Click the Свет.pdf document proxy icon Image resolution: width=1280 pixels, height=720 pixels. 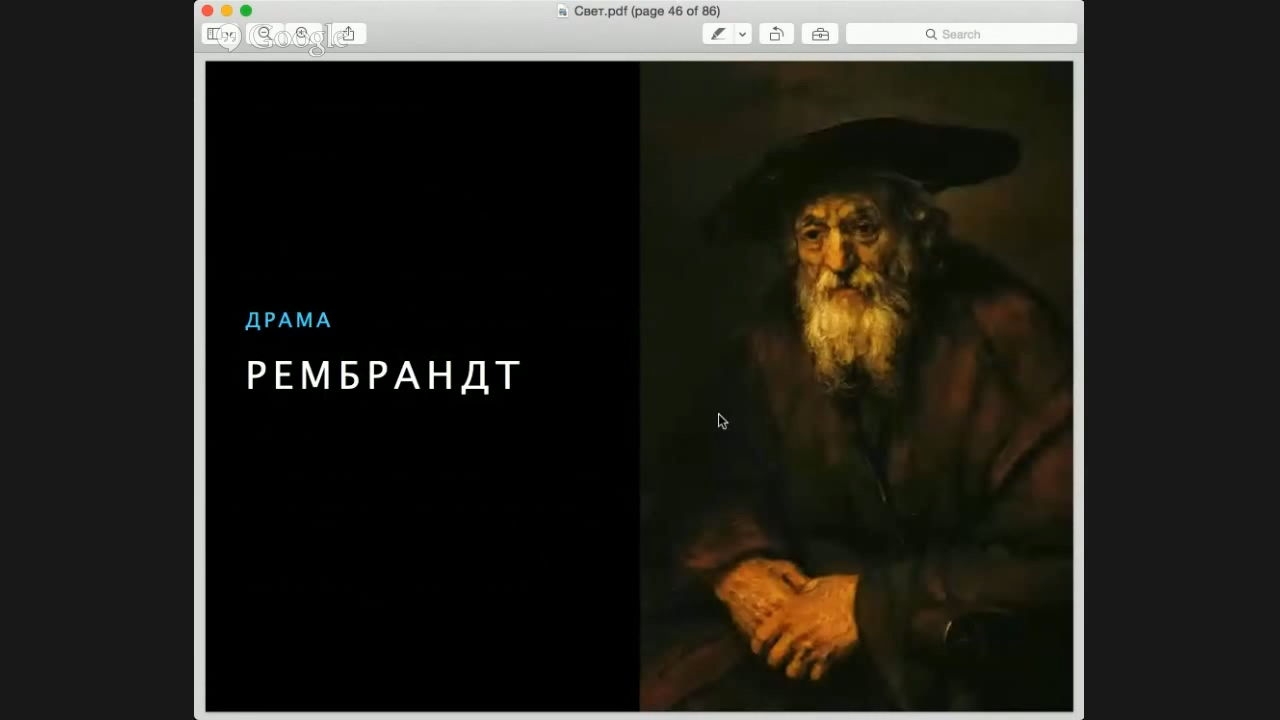coord(563,11)
